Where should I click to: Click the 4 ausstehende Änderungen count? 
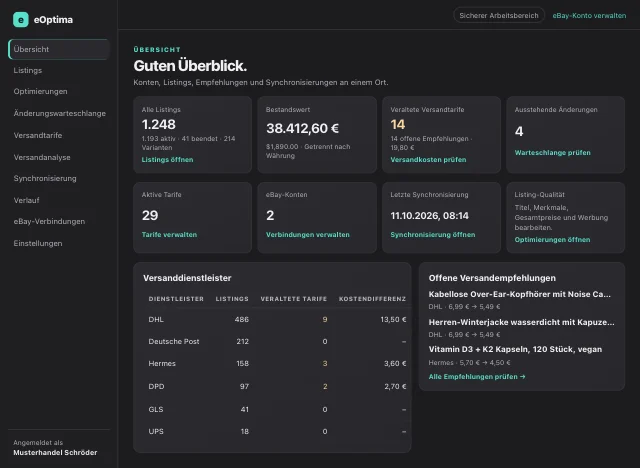(x=519, y=131)
